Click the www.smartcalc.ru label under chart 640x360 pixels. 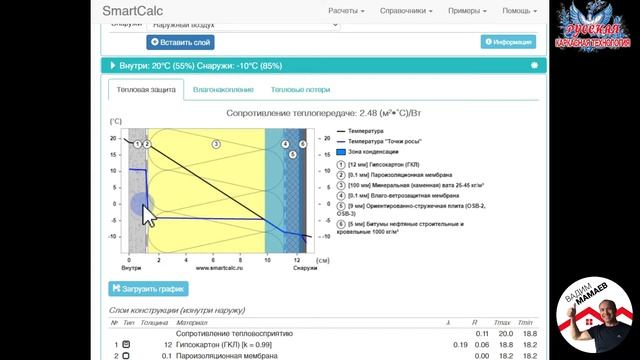[x=219, y=268]
